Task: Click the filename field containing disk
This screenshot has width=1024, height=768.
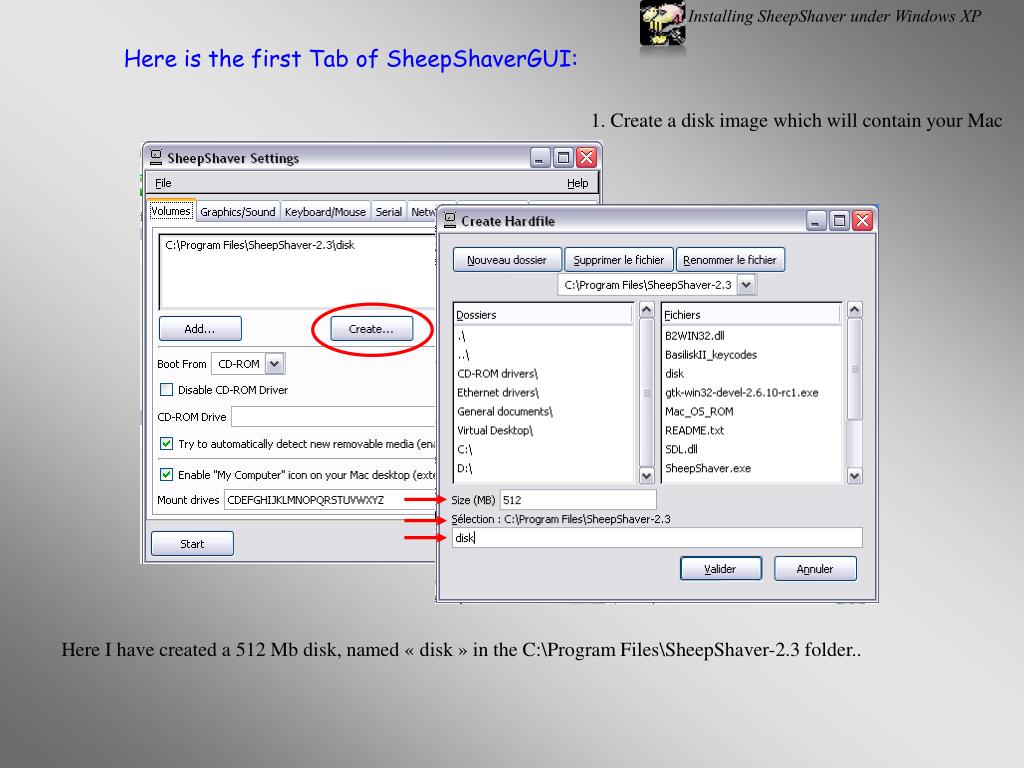Action: (657, 537)
